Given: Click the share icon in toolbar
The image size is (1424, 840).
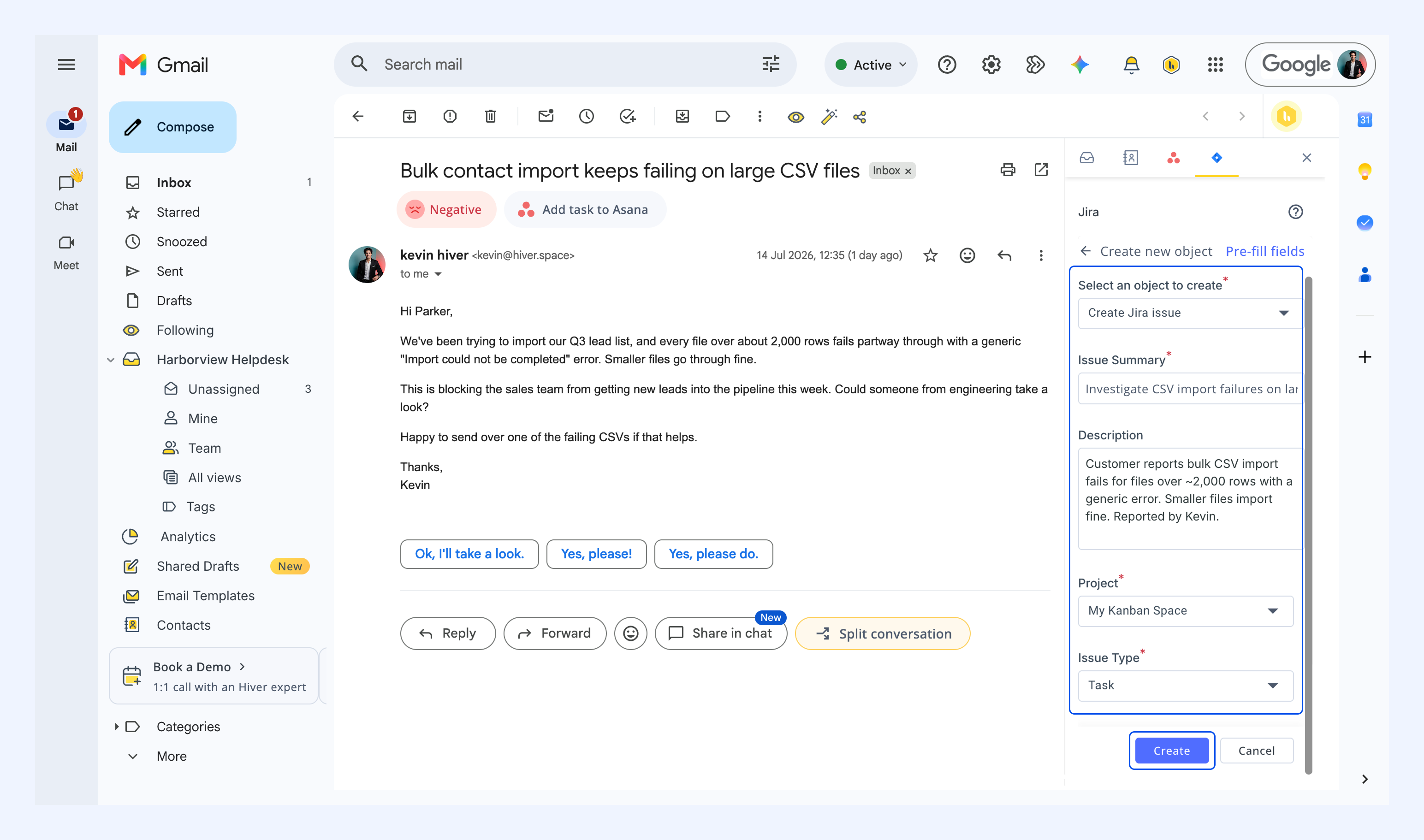Looking at the screenshot, I should click(x=860, y=117).
